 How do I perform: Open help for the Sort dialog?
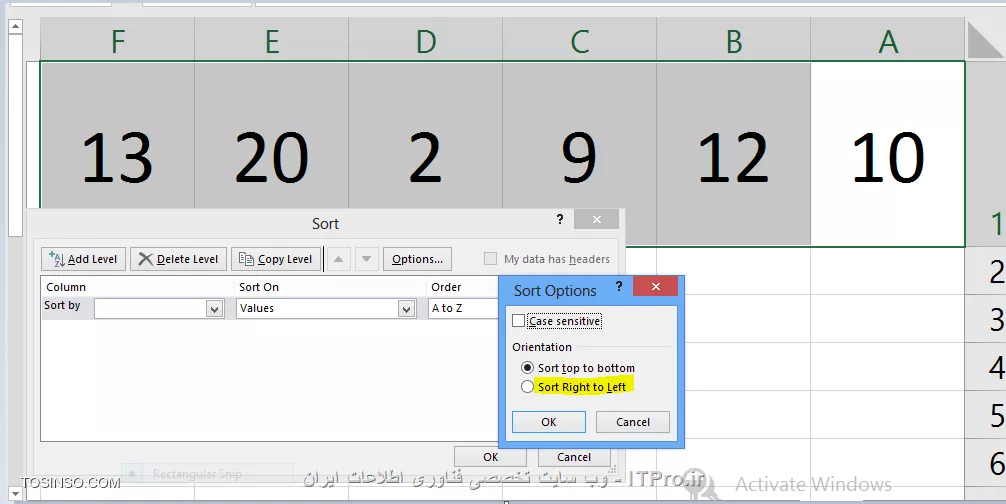pos(559,219)
